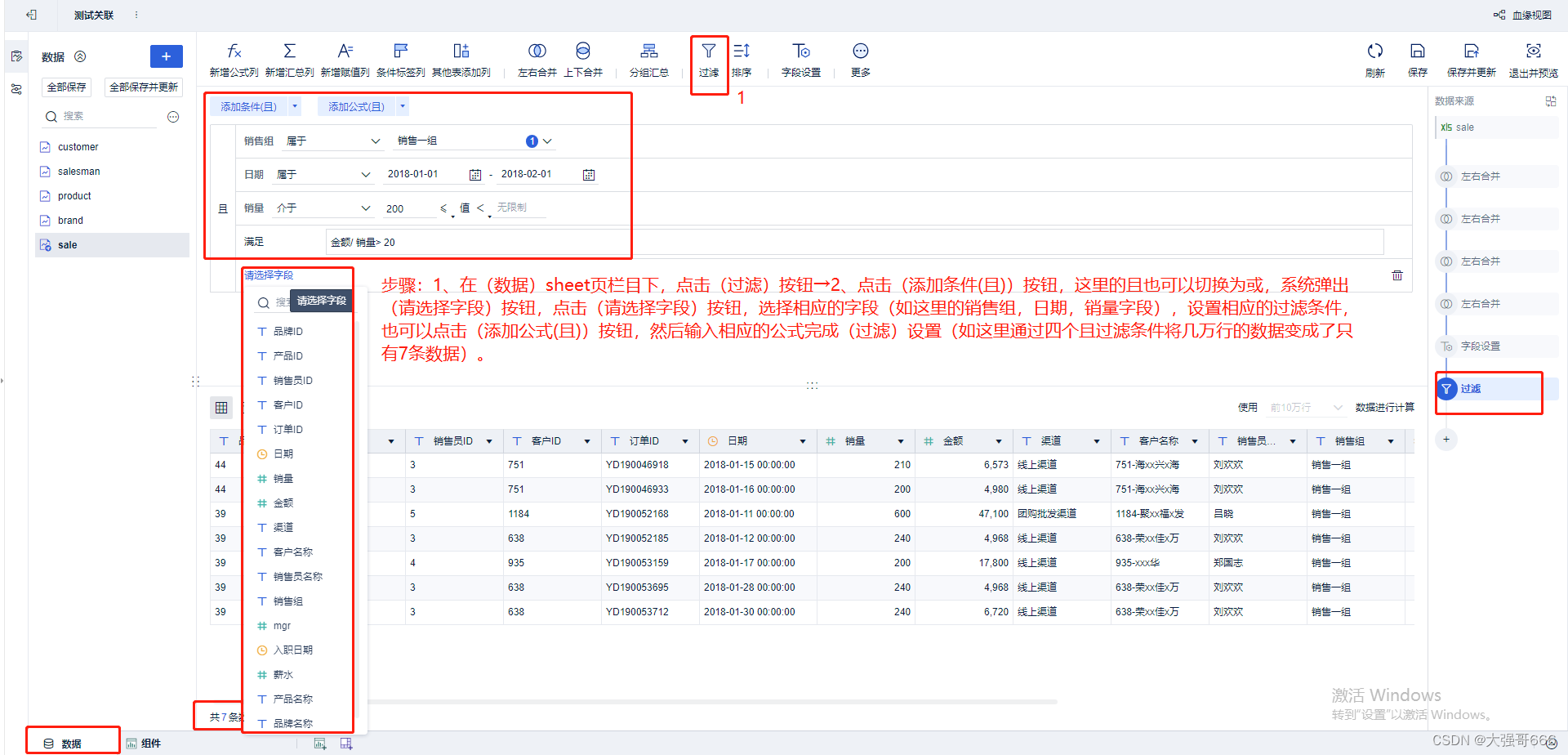Click the 请选择字段 link
The height and width of the screenshot is (755, 1568).
[269, 275]
